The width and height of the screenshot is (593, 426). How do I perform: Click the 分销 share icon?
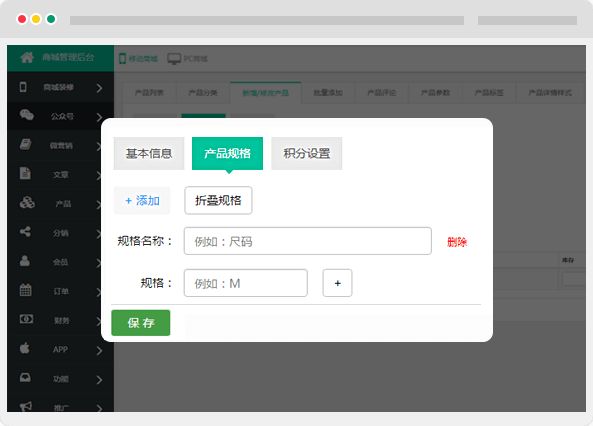pos(25,232)
